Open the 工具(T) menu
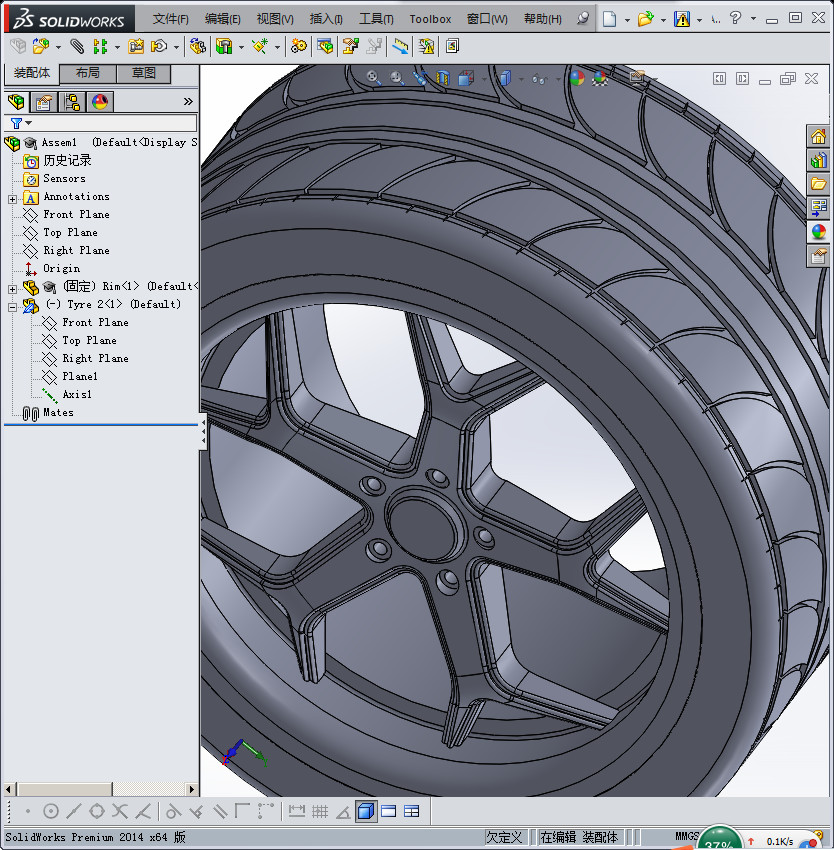Image resolution: width=834 pixels, height=850 pixels. point(376,19)
